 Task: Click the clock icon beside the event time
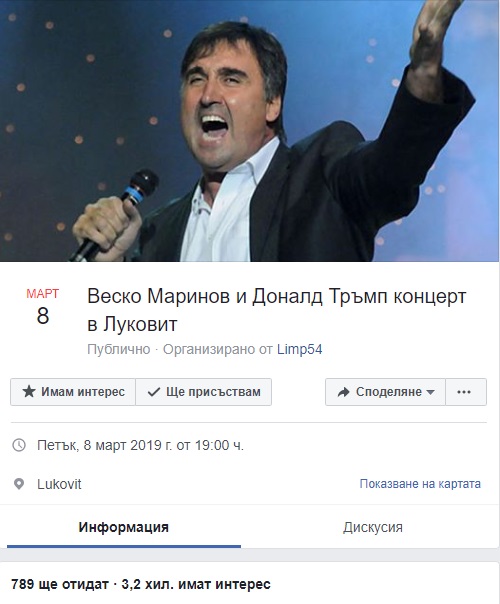click(x=19, y=445)
